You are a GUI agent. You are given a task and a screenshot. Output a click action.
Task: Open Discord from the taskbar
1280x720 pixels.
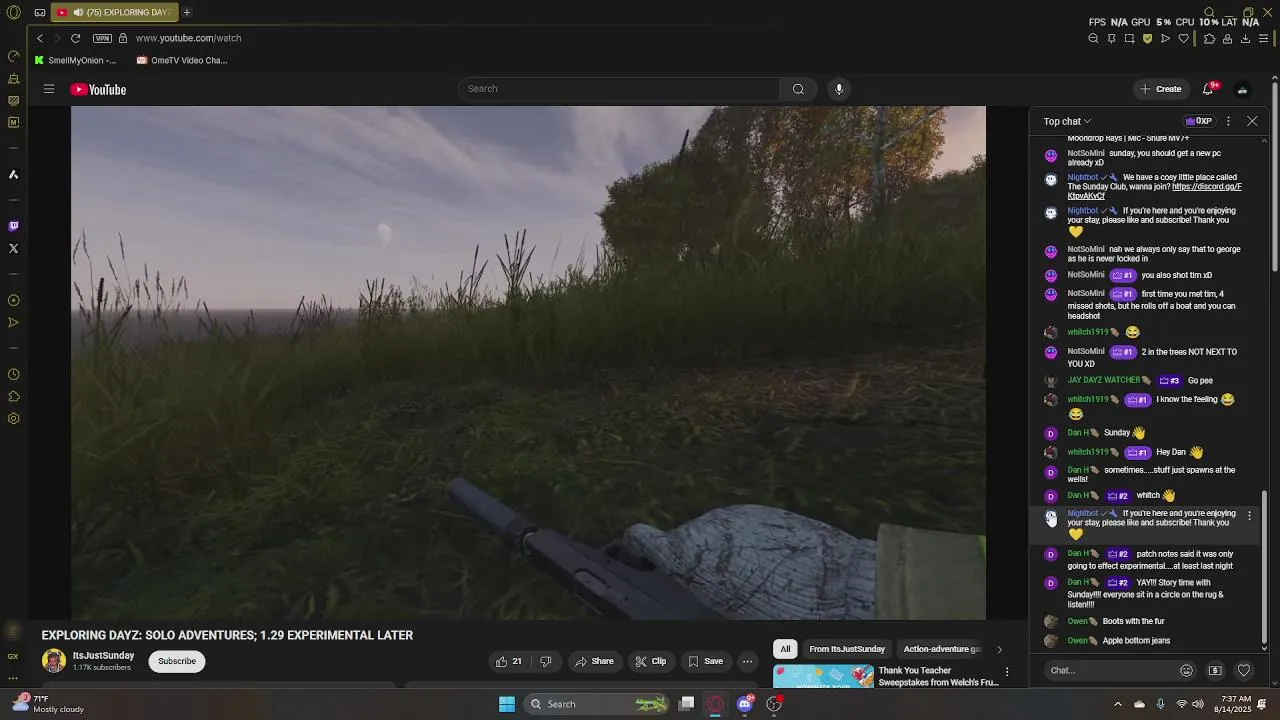coord(745,704)
